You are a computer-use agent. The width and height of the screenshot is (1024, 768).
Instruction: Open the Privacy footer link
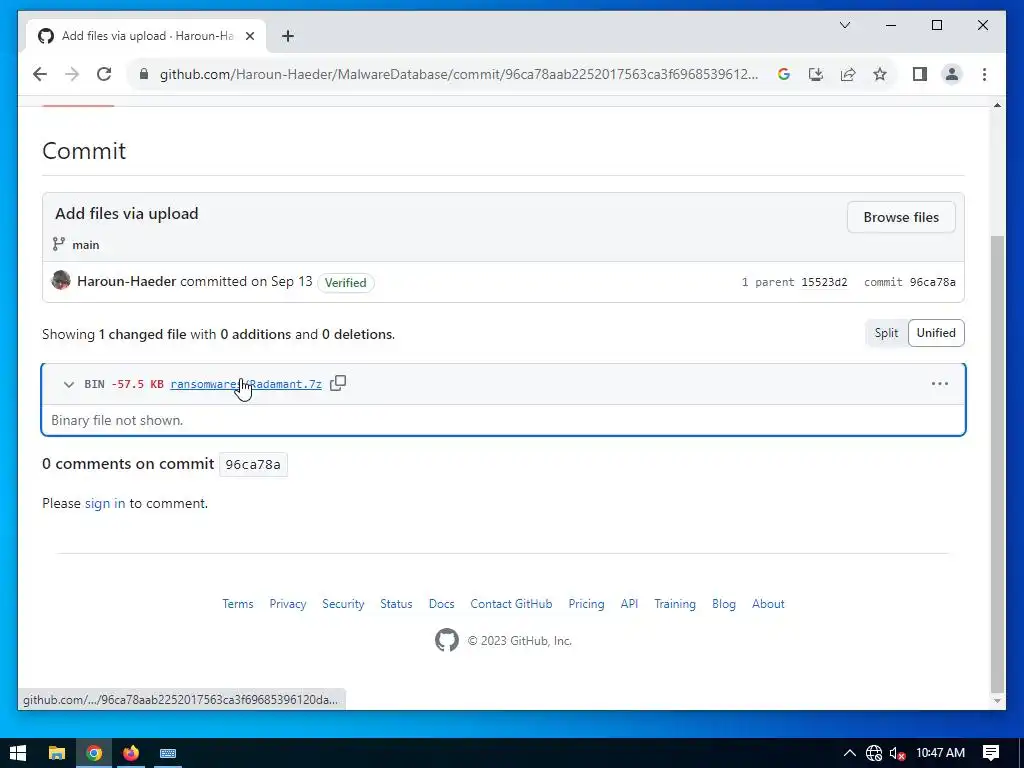(x=287, y=604)
